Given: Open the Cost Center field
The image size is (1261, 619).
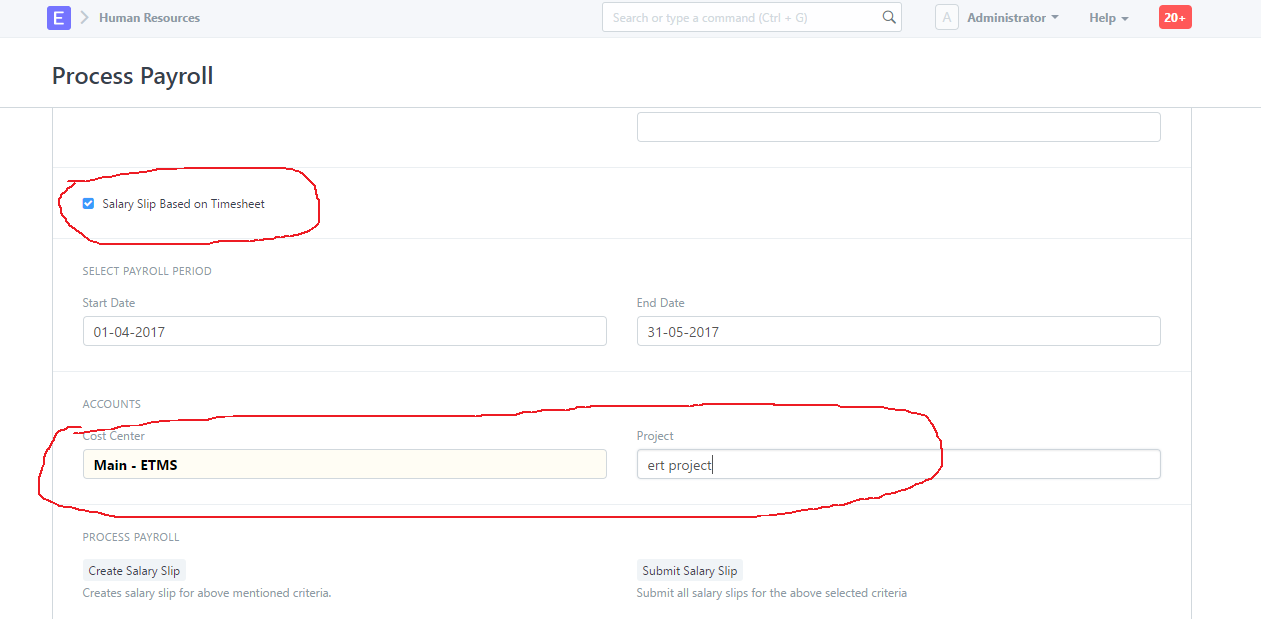Looking at the screenshot, I should coord(345,464).
